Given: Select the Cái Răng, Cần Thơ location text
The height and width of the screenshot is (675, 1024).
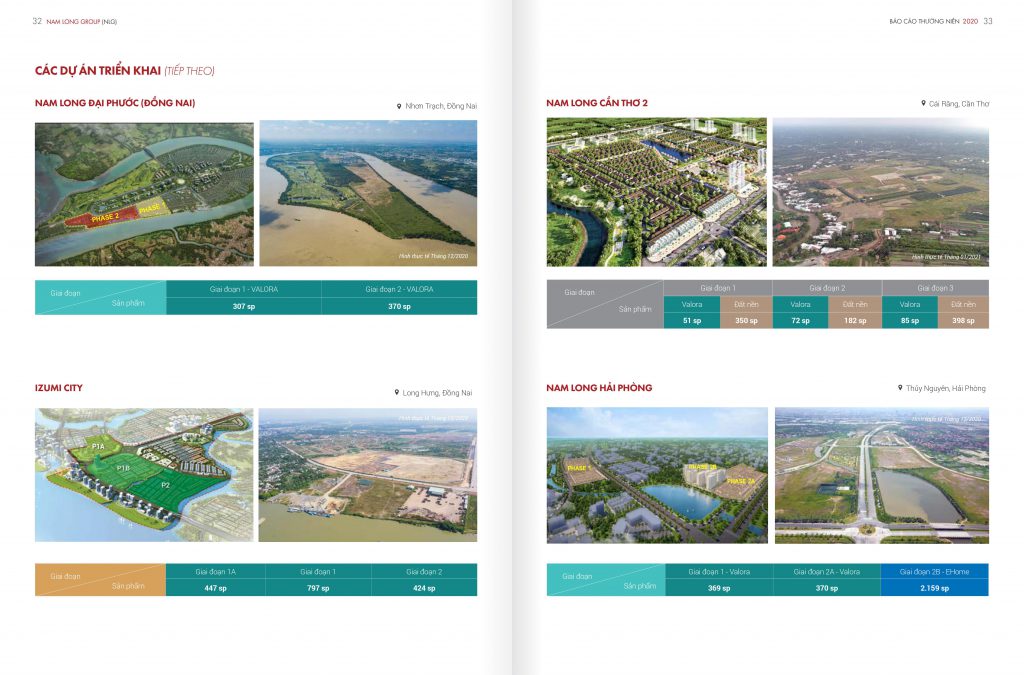Looking at the screenshot, I should coord(959,104).
